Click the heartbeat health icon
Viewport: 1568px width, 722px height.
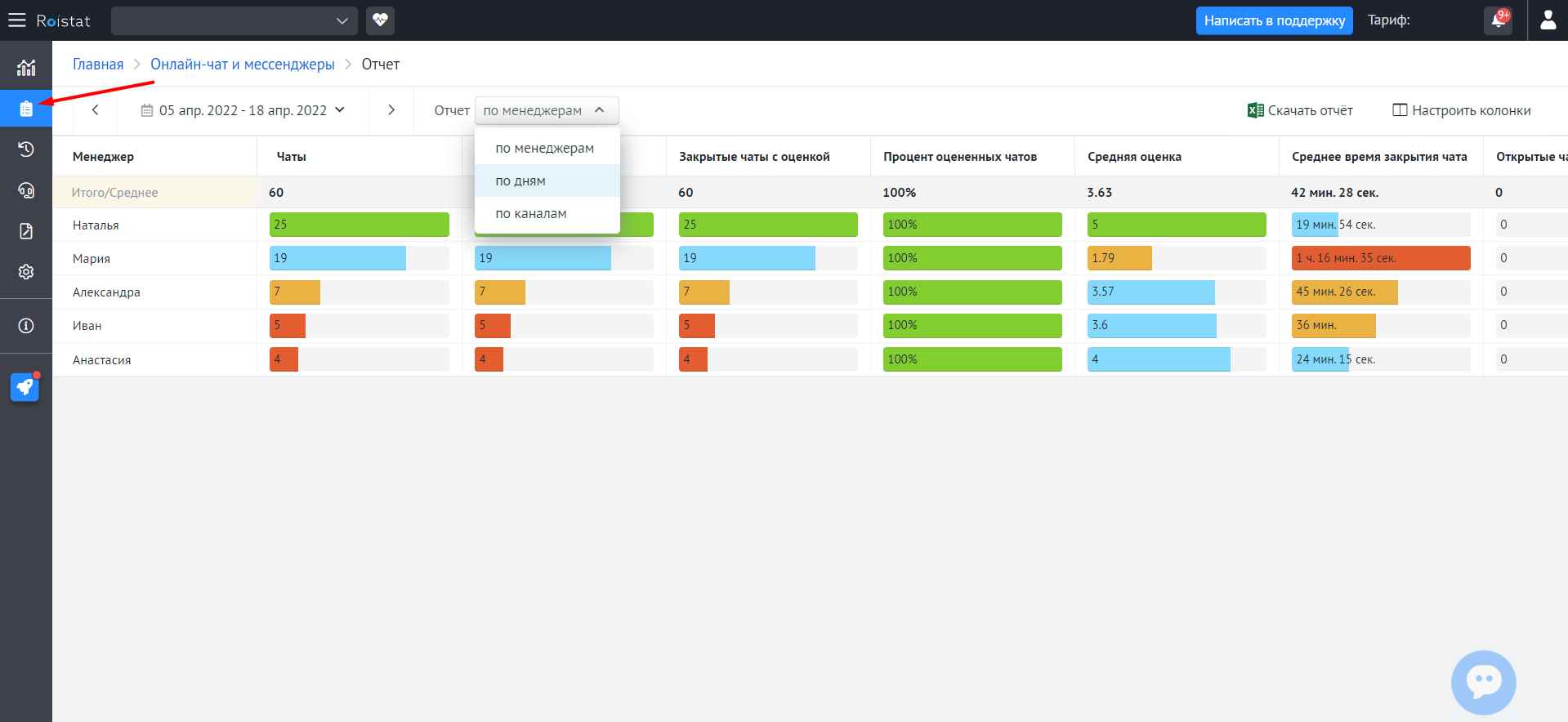tap(380, 20)
